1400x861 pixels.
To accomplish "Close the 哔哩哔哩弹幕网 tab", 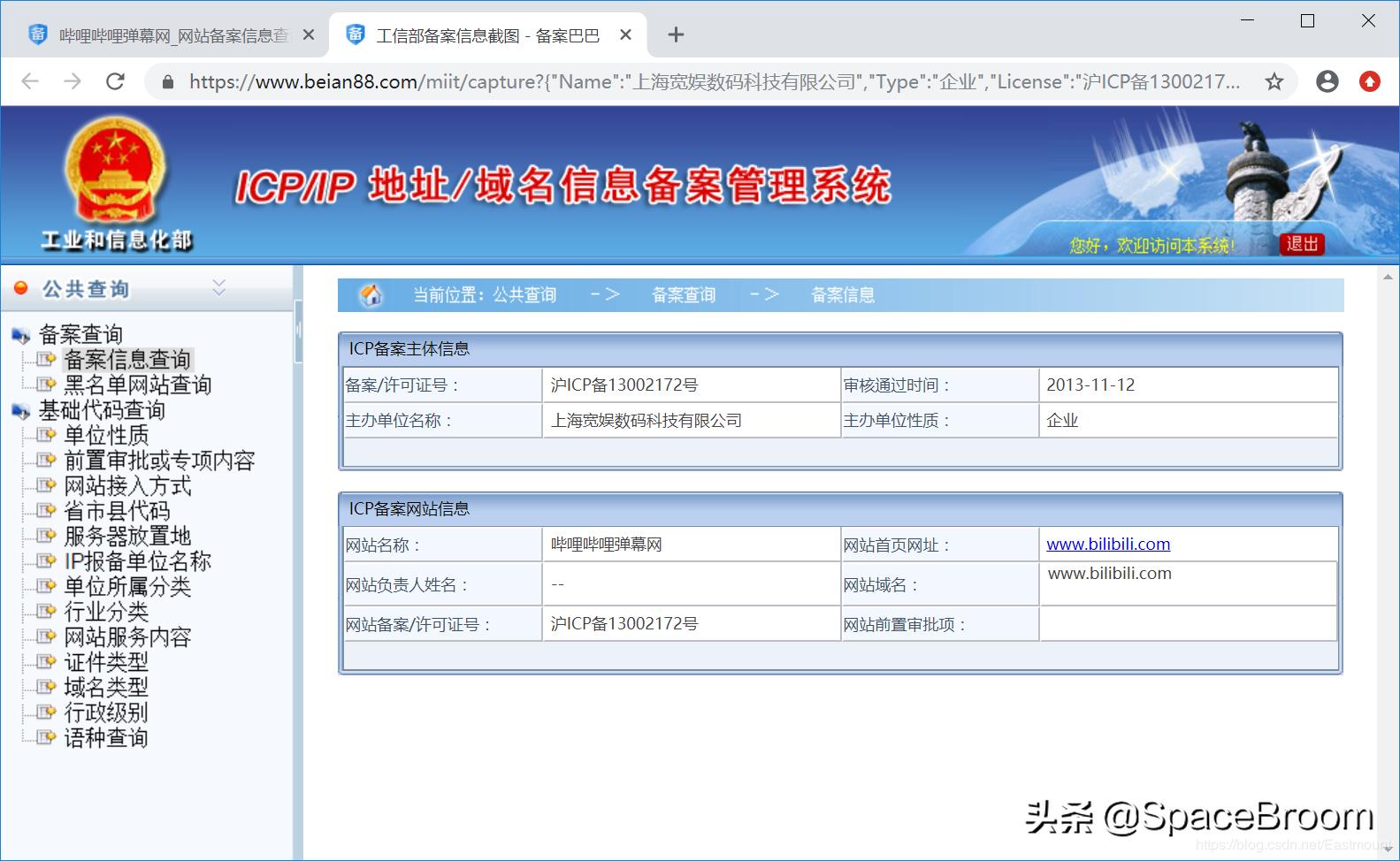I will [x=308, y=34].
